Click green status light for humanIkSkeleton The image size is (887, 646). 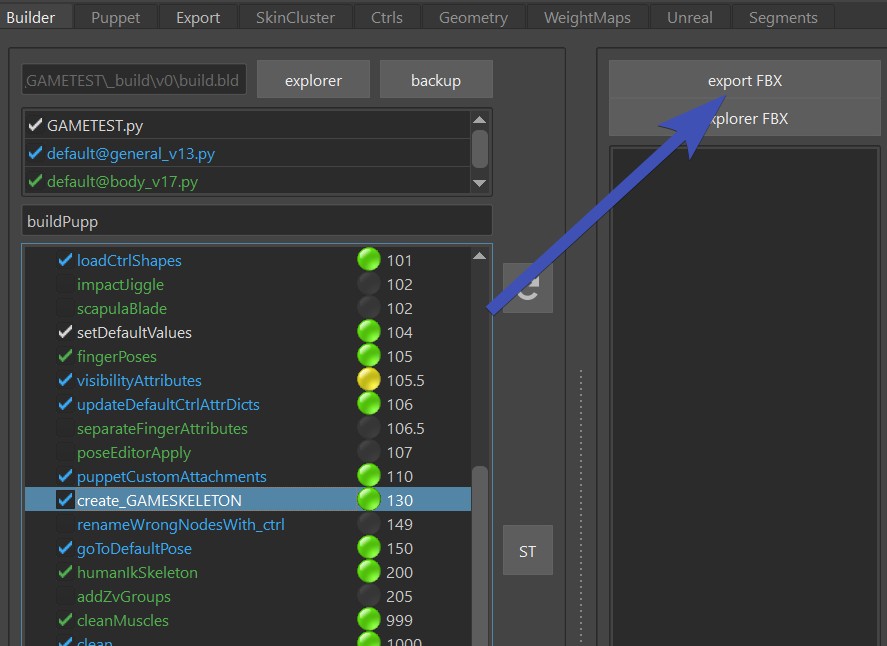[x=369, y=572]
